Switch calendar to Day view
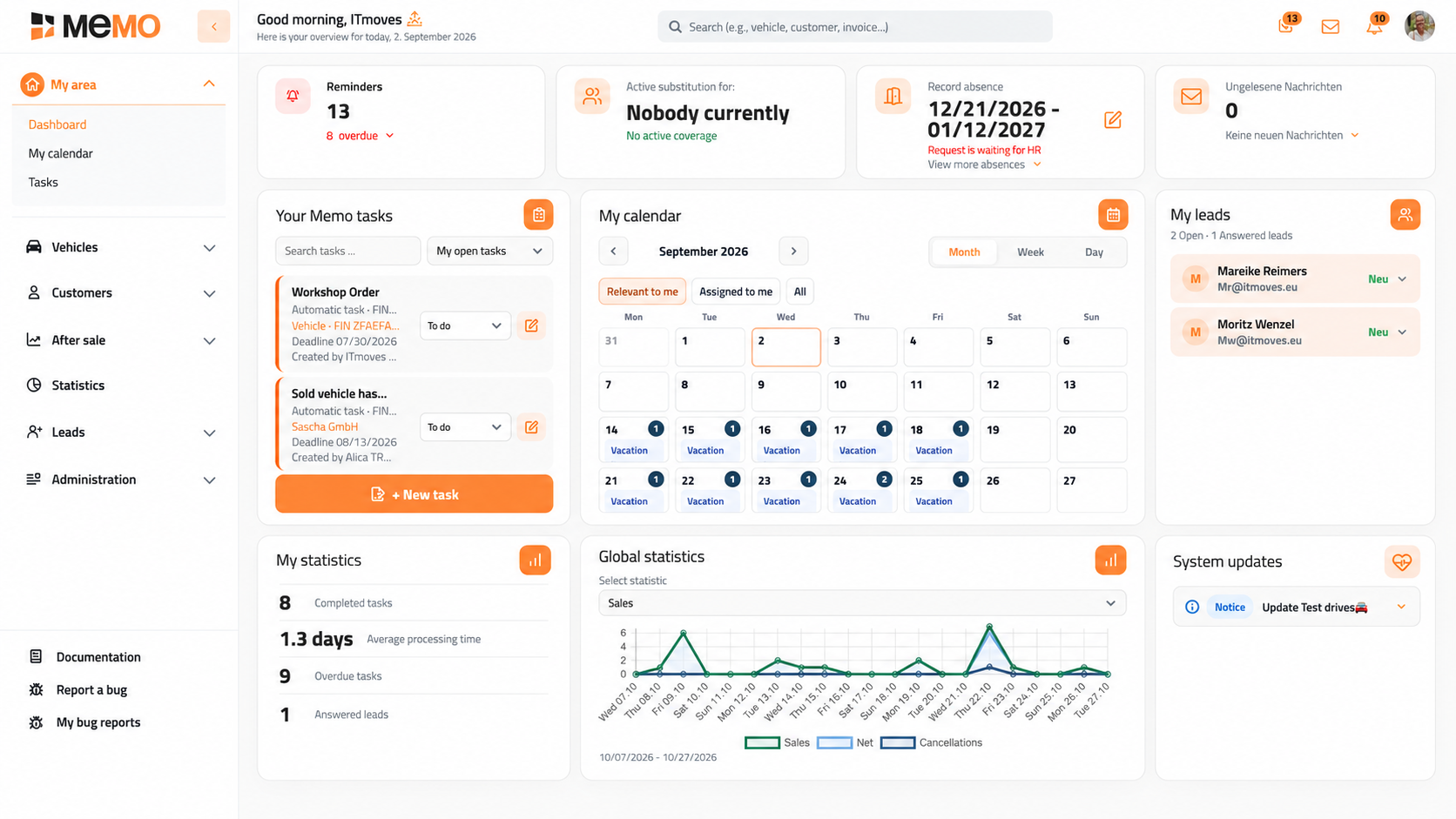Image resolution: width=1456 pixels, height=819 pixels. [1094, 252]
